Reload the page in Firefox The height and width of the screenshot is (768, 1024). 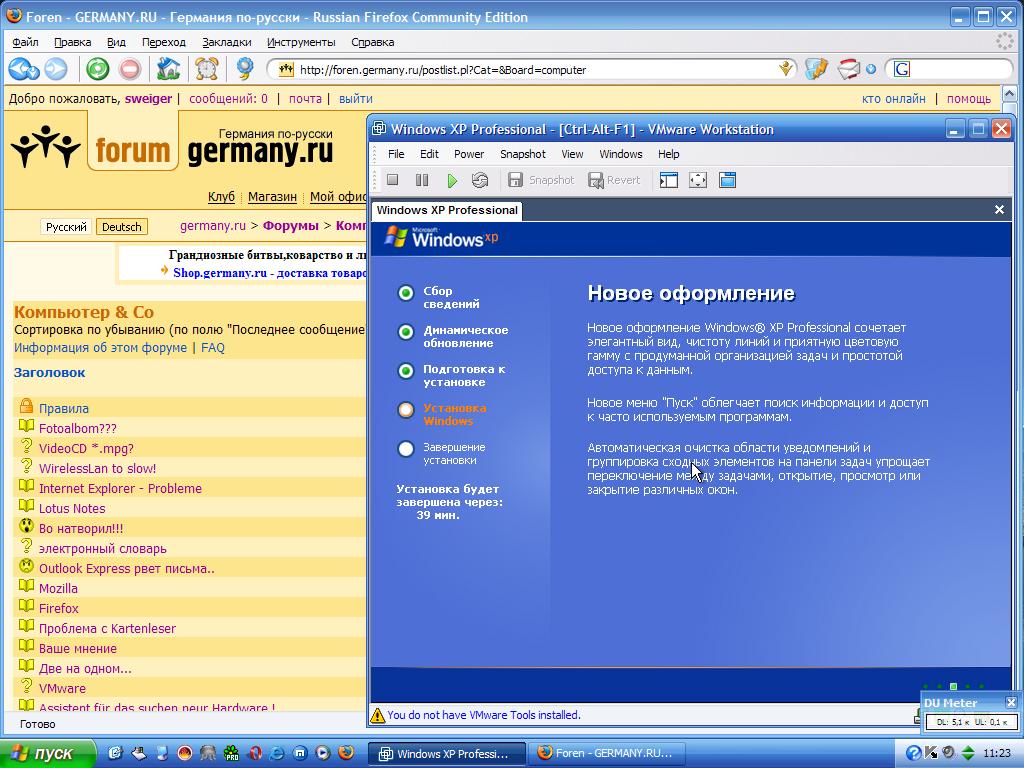point(98,69)
